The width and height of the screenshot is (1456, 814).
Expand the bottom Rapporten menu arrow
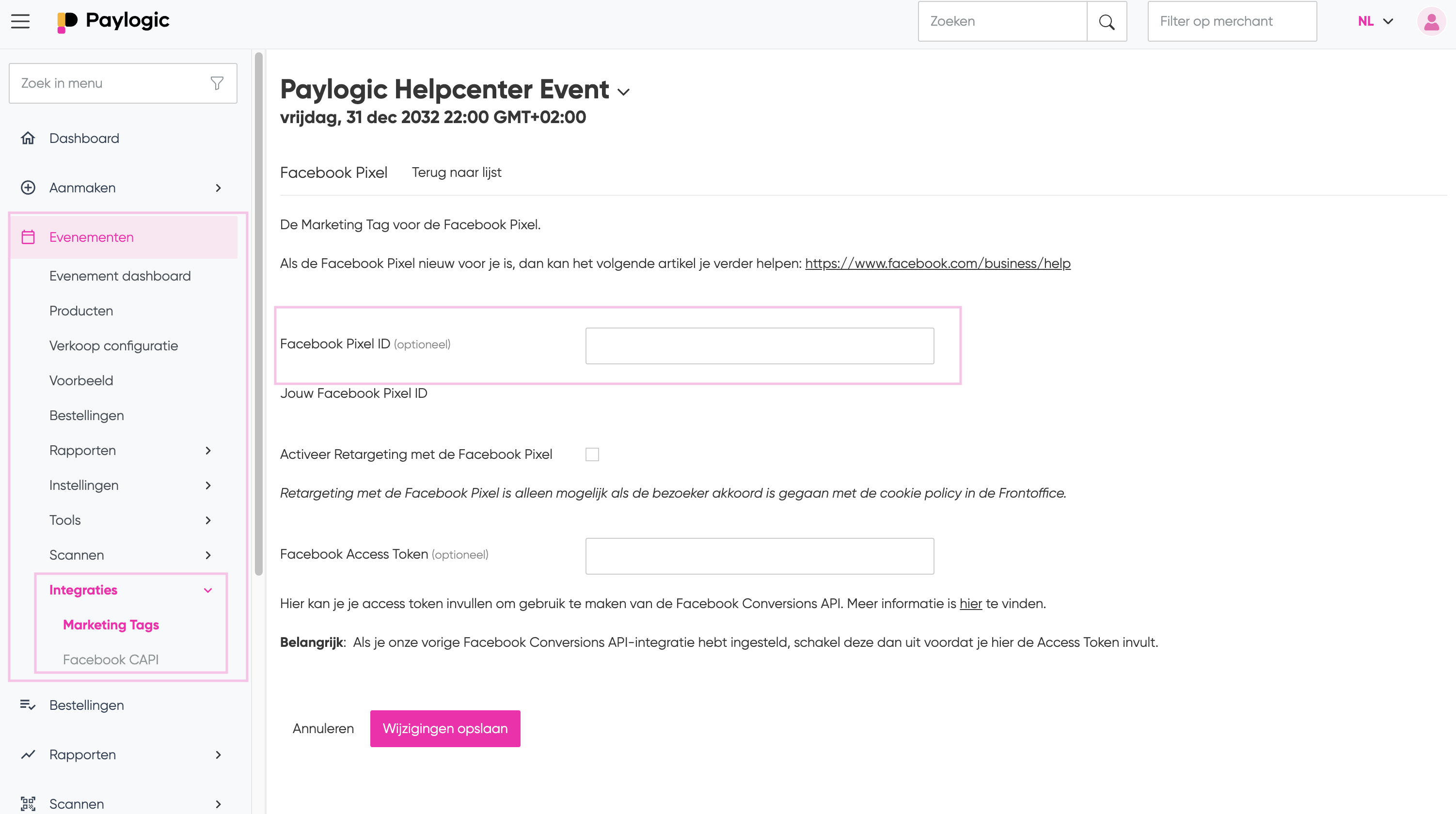coord(218,755)
